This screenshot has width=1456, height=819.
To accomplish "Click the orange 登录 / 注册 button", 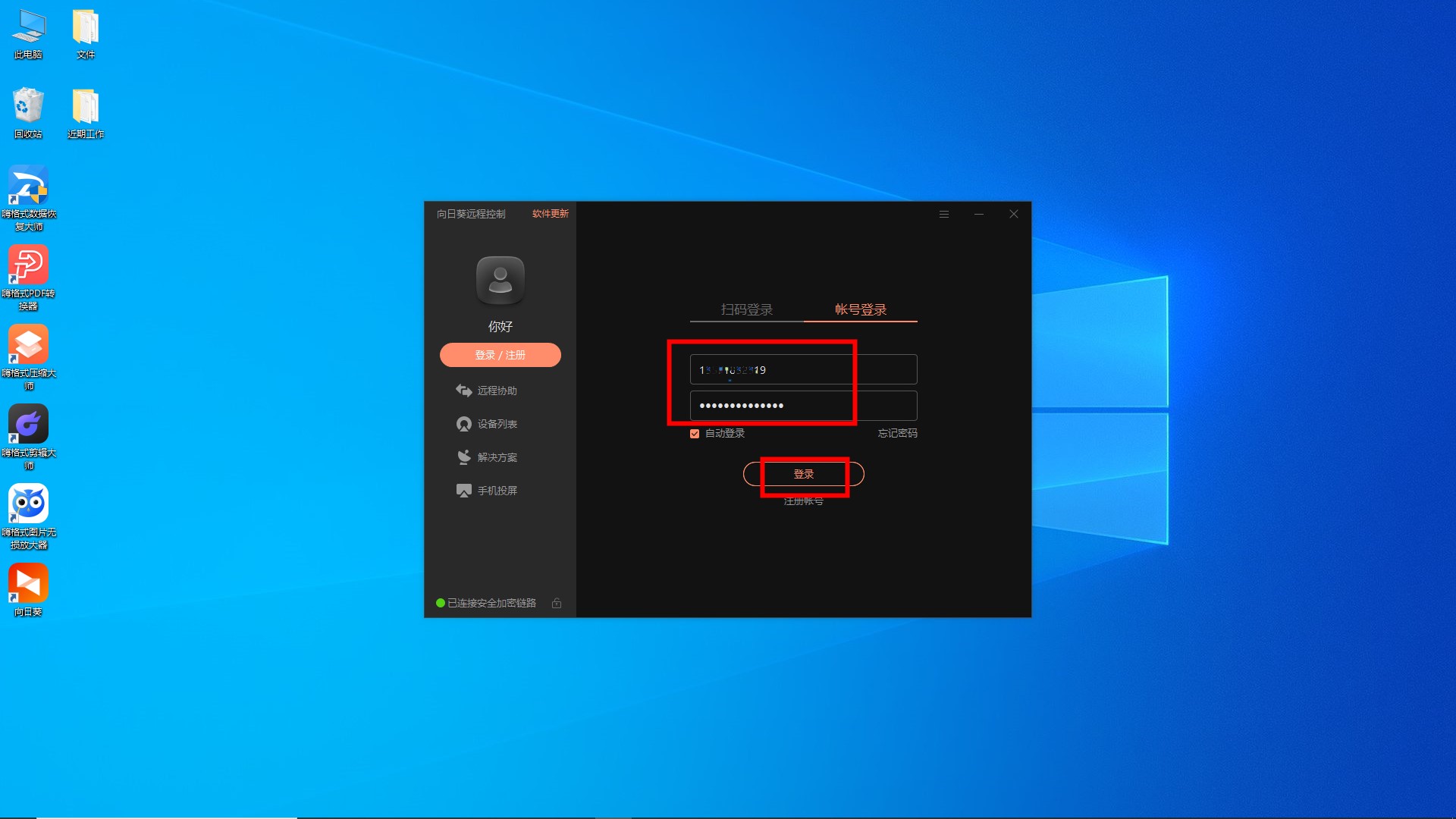I will point(500,355).
